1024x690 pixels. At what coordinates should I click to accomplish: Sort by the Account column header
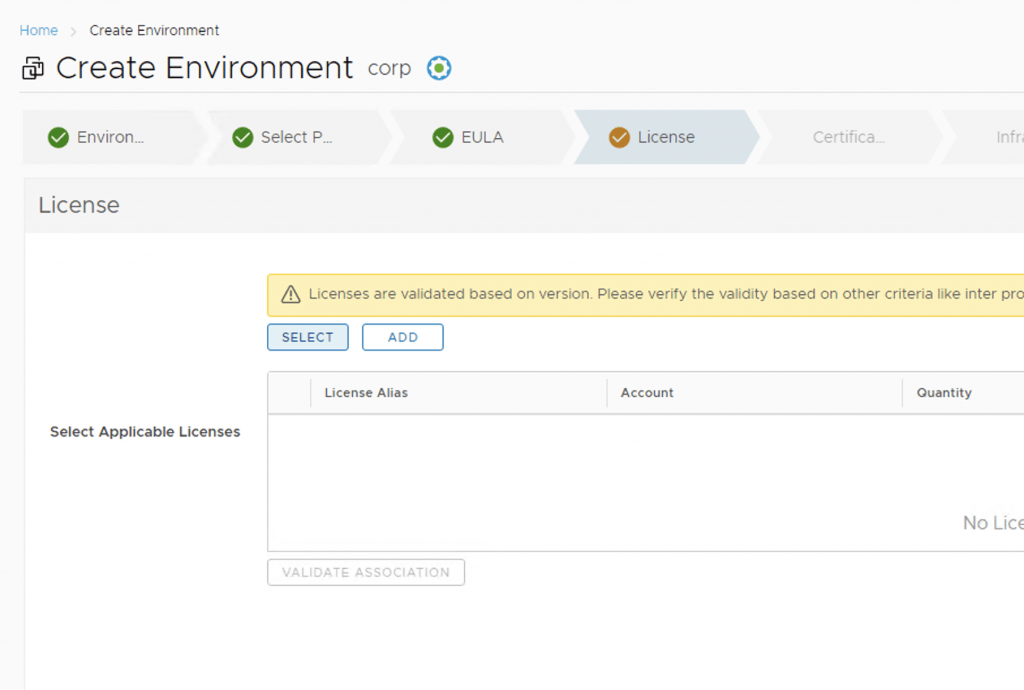(x=647, y=393)
